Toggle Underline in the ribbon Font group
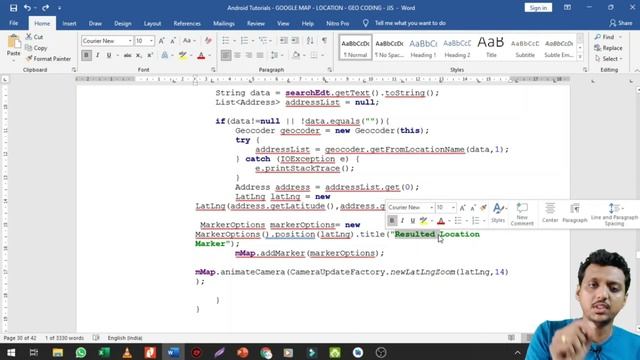The width and height of the screenshot is (640, 360). click(109, 55)
